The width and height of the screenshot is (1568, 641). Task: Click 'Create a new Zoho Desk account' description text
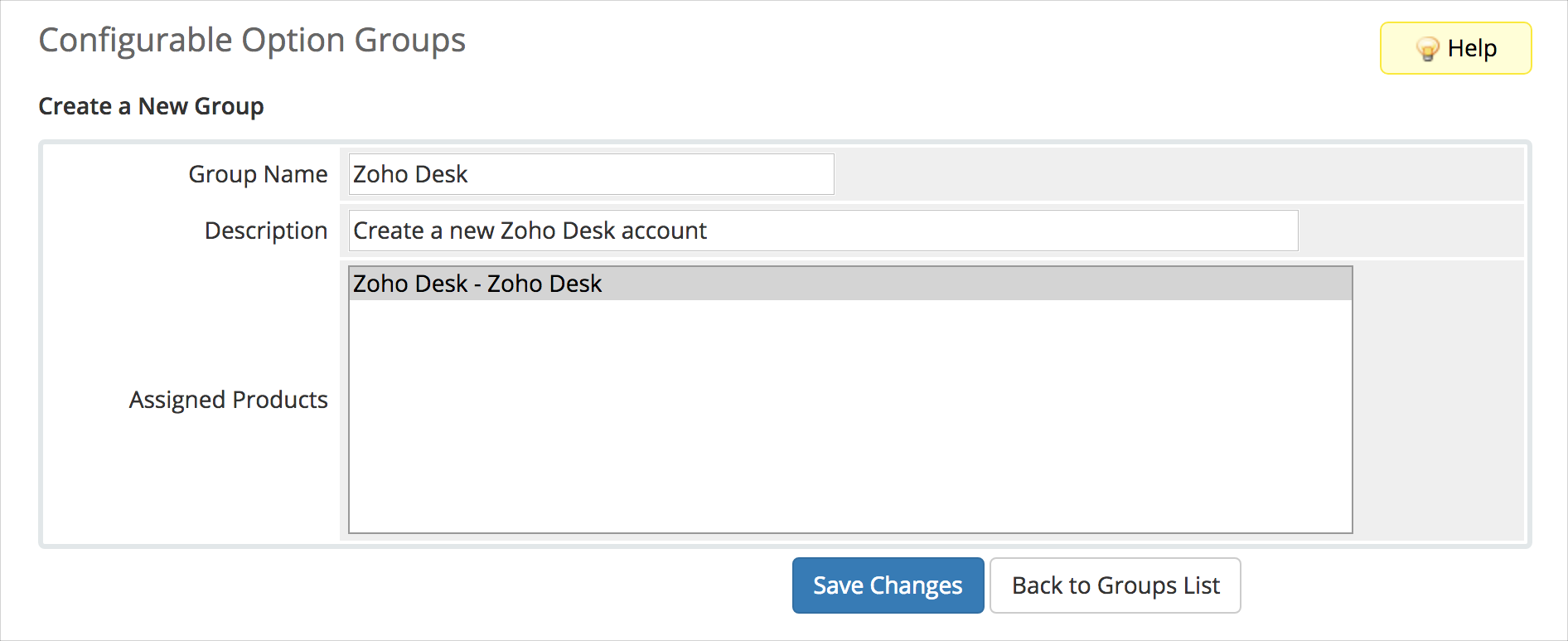tap(530, 231)
